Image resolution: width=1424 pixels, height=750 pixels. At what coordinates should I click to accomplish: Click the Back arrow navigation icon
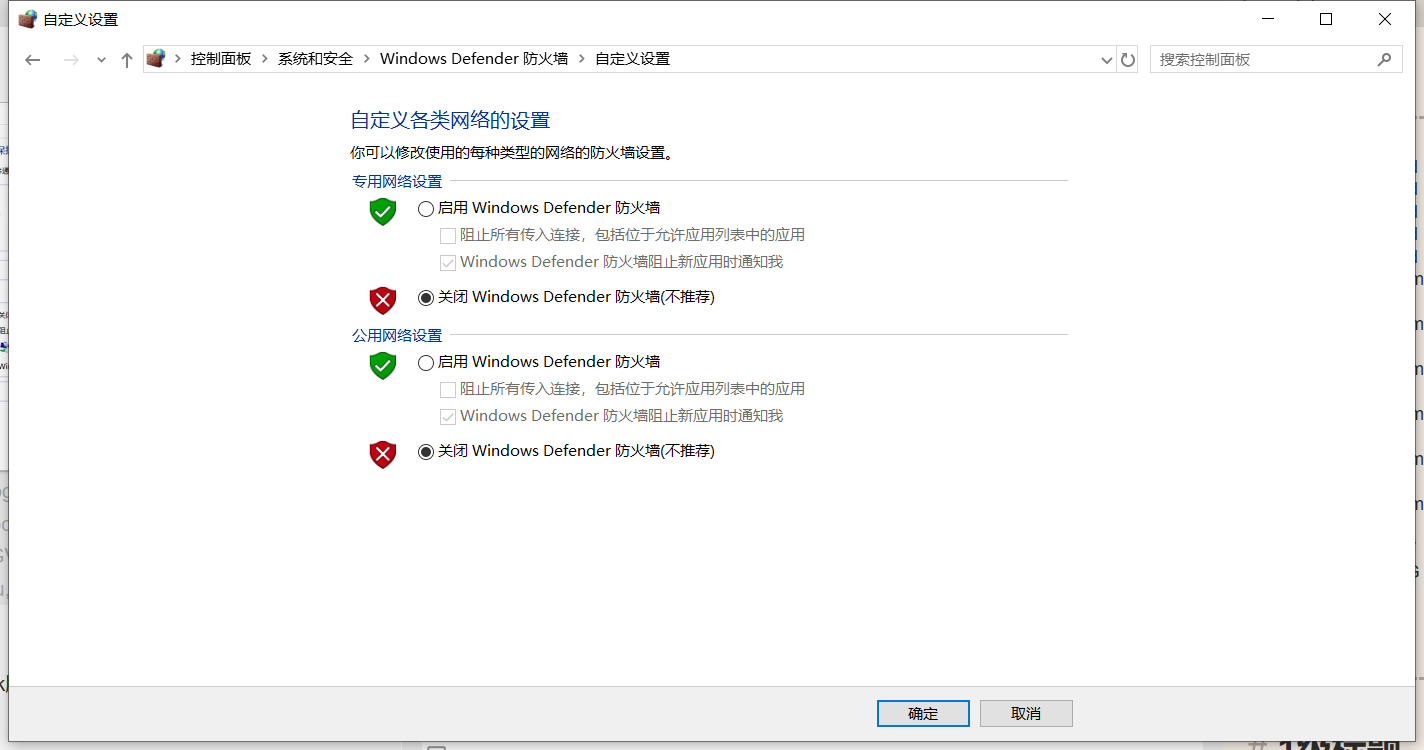point(33,60)
